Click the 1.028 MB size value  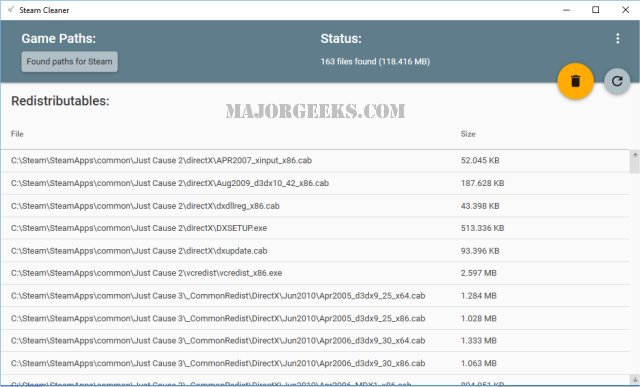pyautogui.click(x=479, y=318)
